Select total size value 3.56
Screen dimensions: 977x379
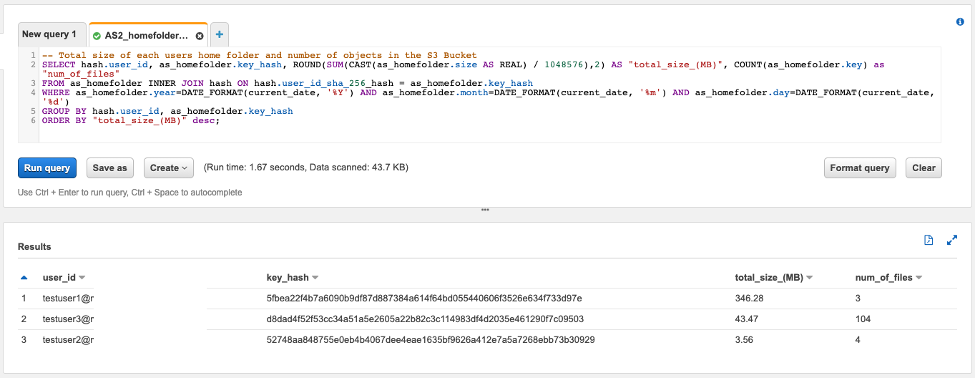tap(744, 340)
